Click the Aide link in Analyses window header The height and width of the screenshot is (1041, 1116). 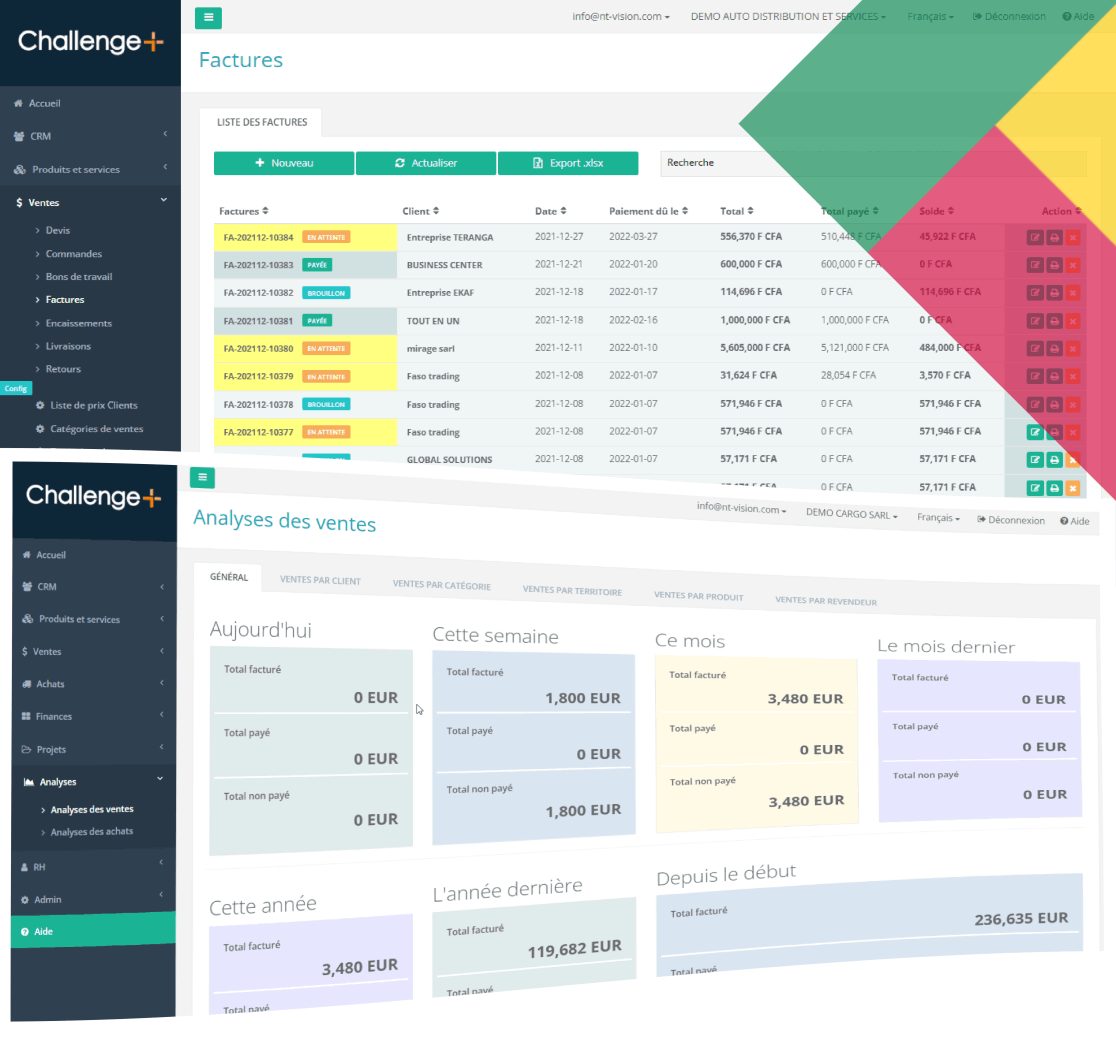click(x=1075, y=521)
